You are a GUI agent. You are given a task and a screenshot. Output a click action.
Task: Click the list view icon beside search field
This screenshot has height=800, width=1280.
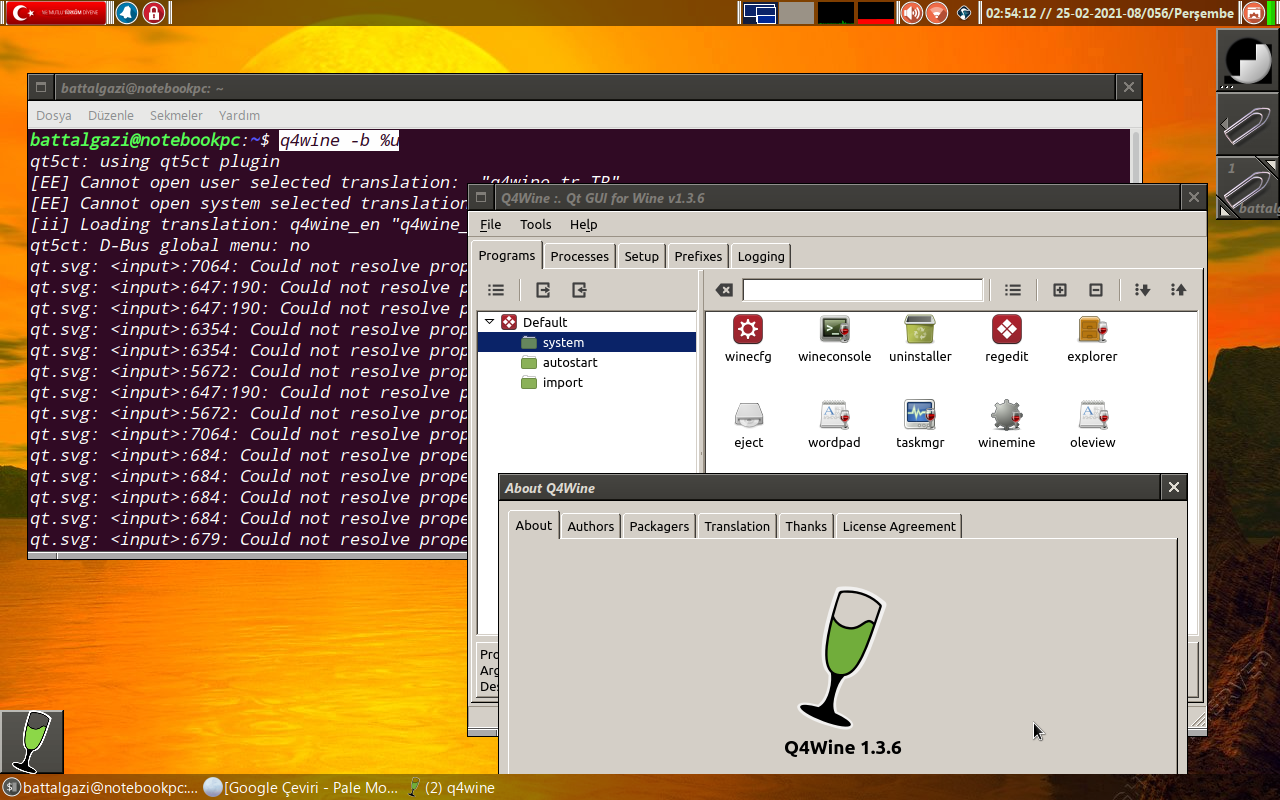[1013, 290]
